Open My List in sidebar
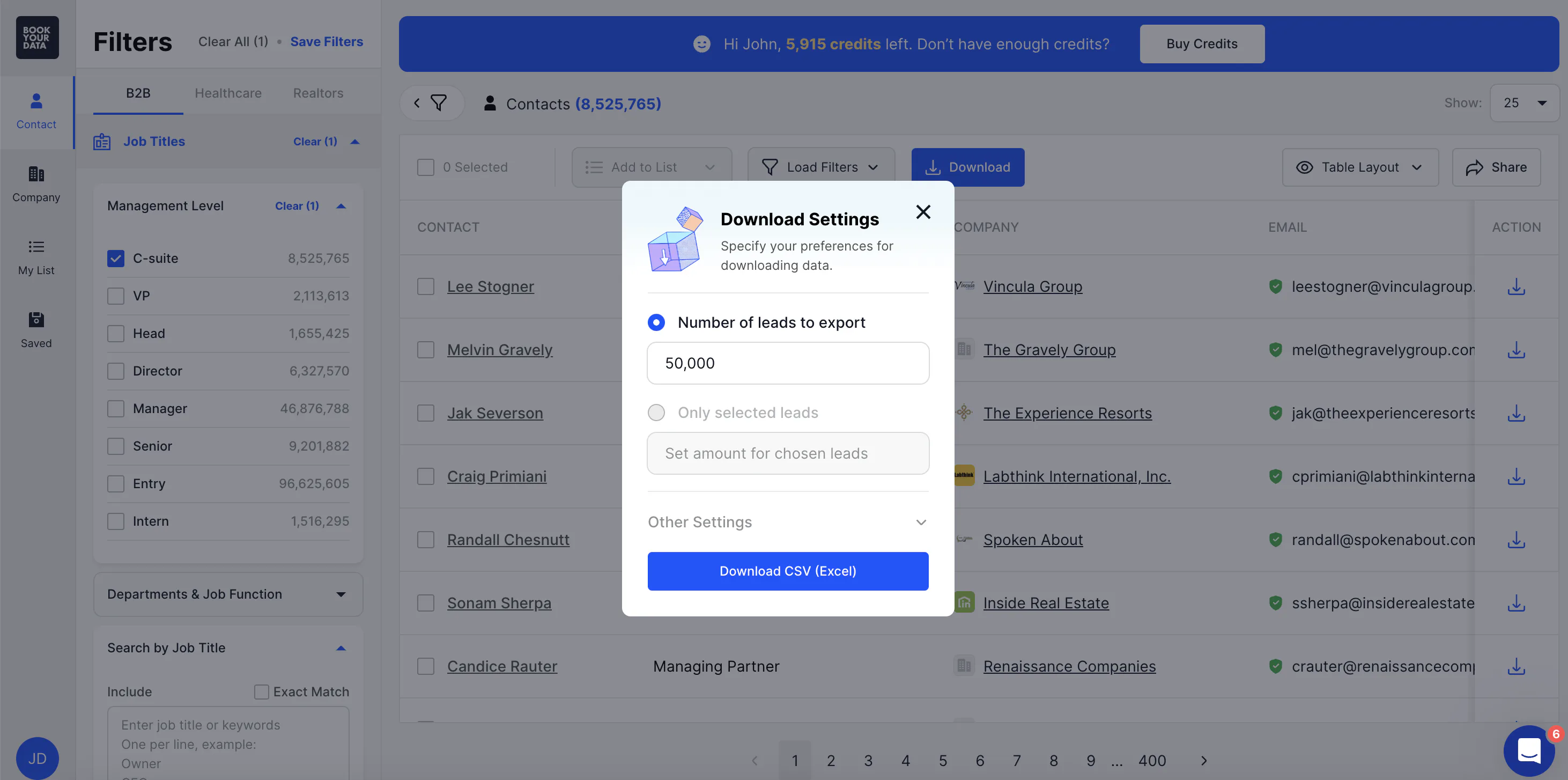The width and height of the screenshot is (1568, 780). coord(36,257)
